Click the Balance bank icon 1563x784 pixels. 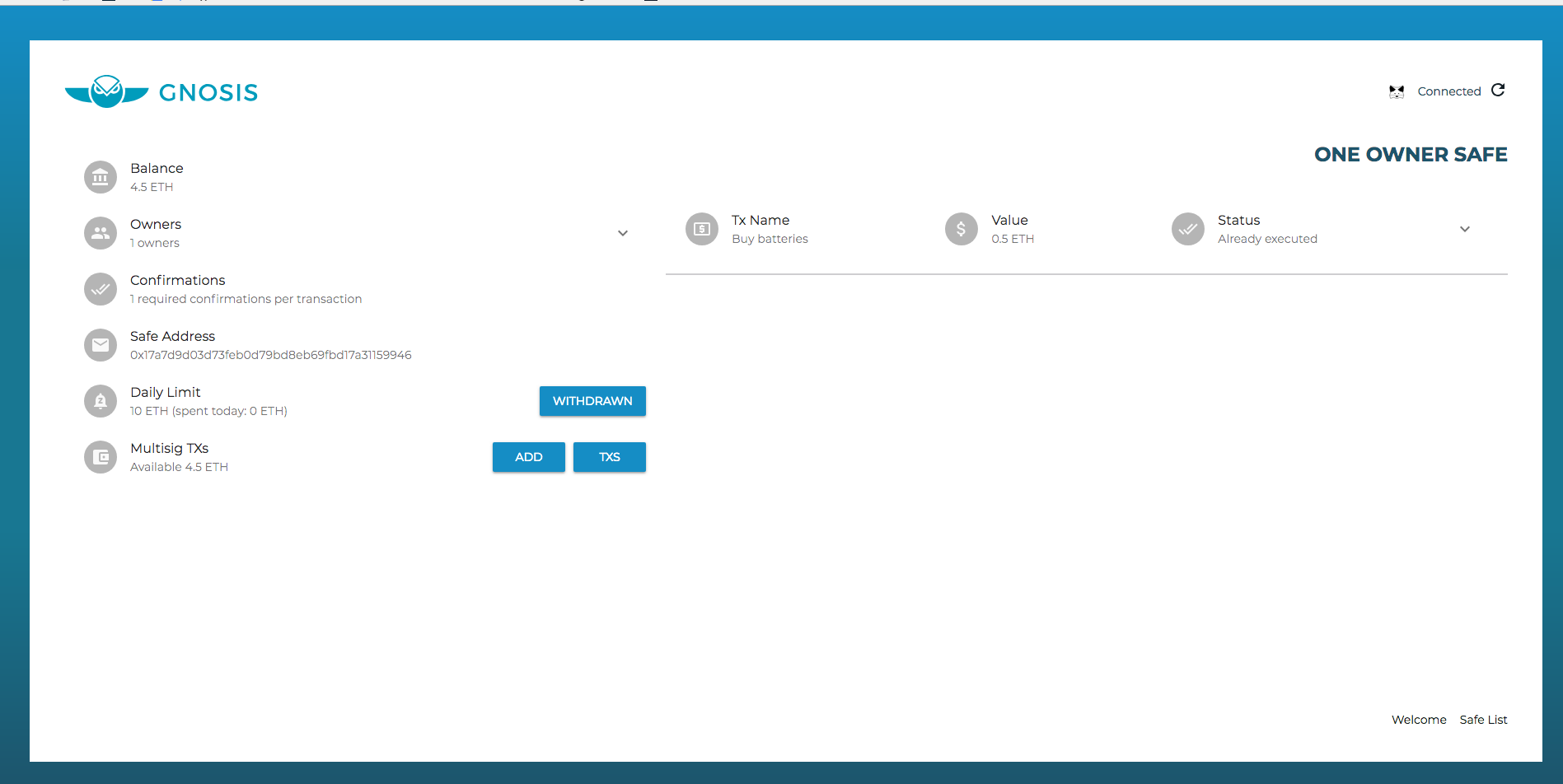[x=101, y=177]
